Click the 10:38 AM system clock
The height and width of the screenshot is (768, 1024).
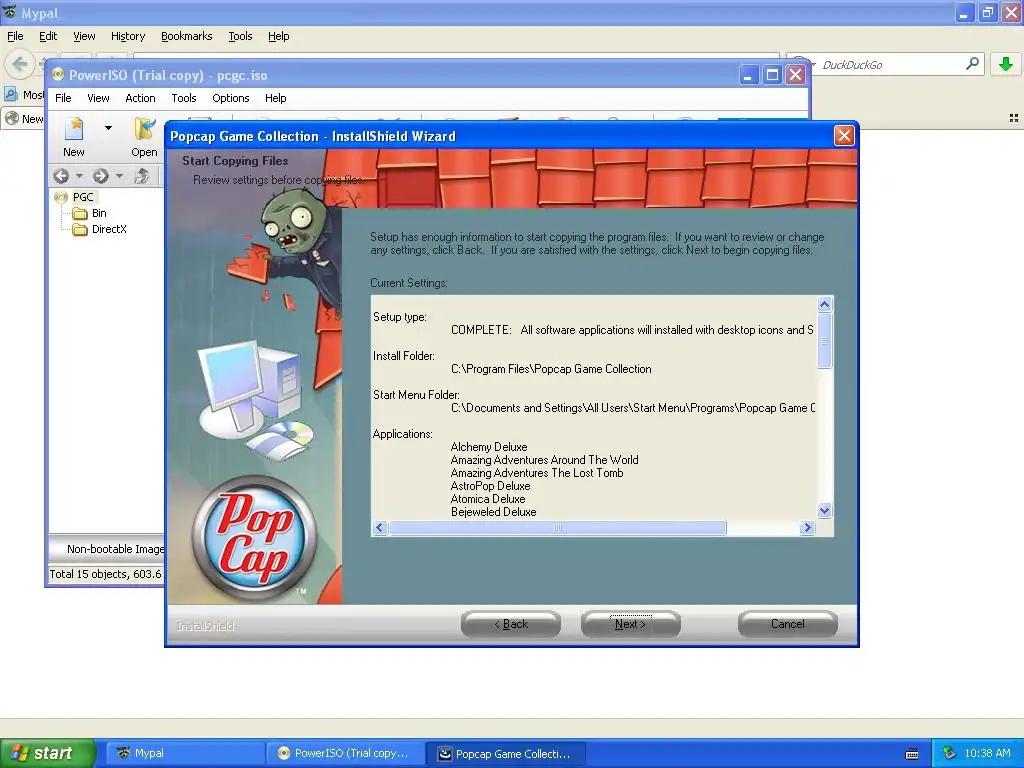click(987, 753)
